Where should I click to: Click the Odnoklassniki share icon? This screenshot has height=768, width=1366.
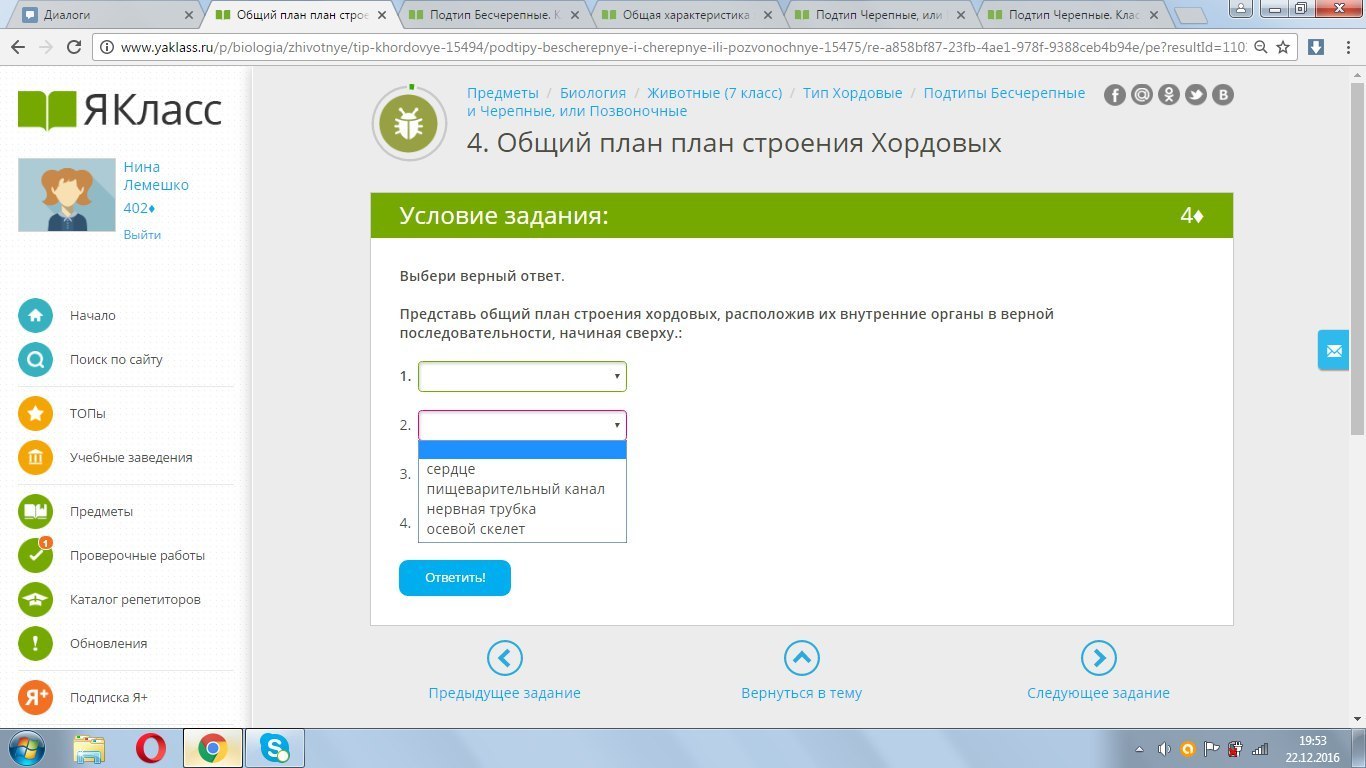tap(1169, 95)
